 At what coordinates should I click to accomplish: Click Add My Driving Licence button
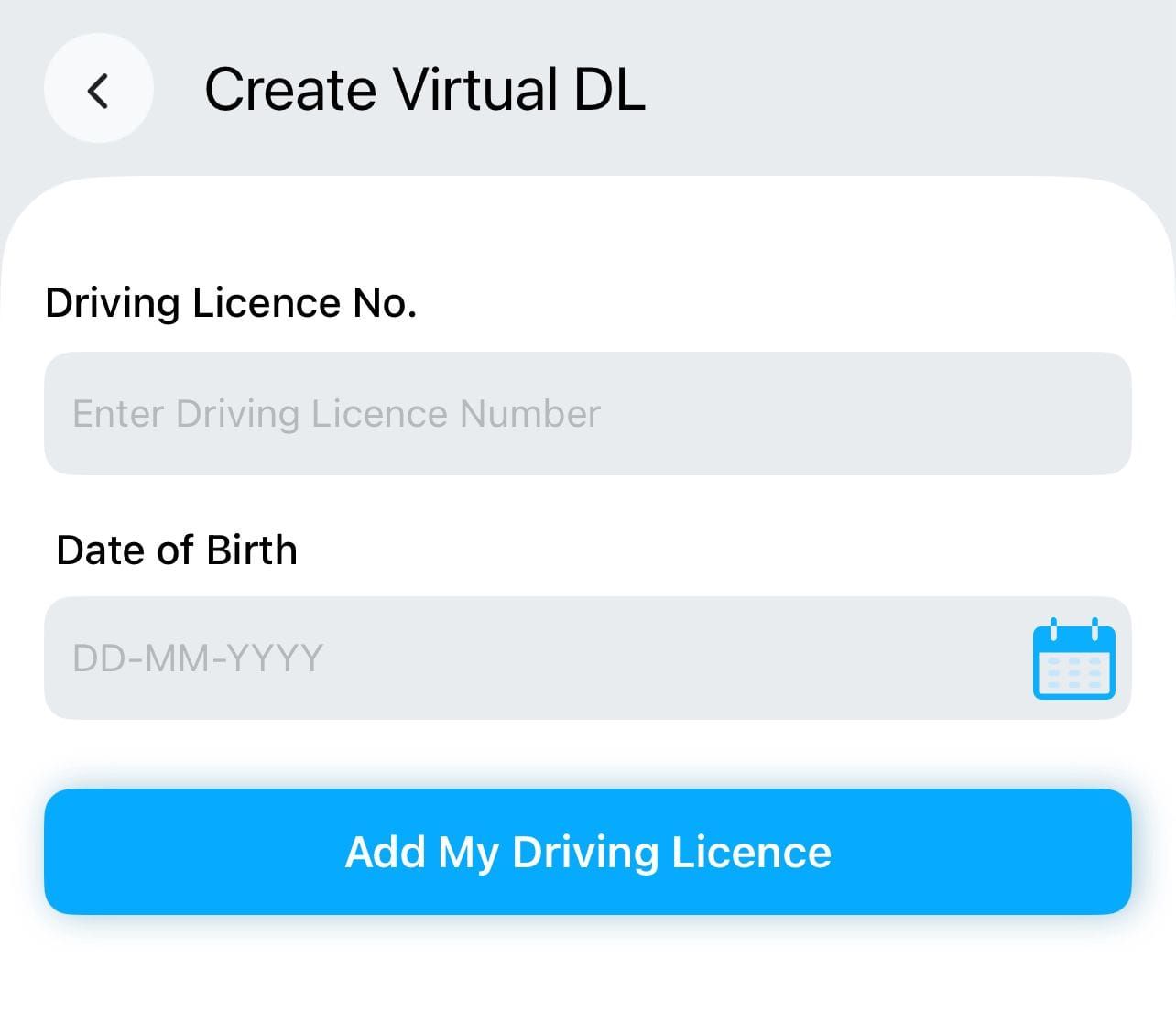click(x=587, y=851)
